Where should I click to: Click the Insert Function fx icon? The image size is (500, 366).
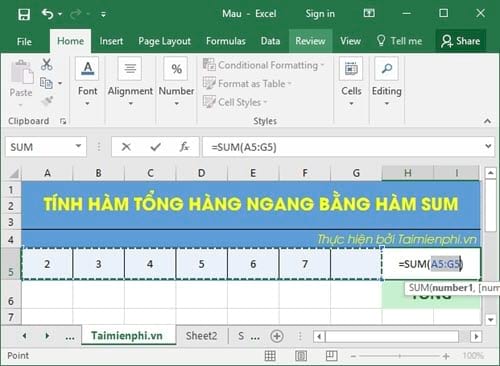pos(184,147)
